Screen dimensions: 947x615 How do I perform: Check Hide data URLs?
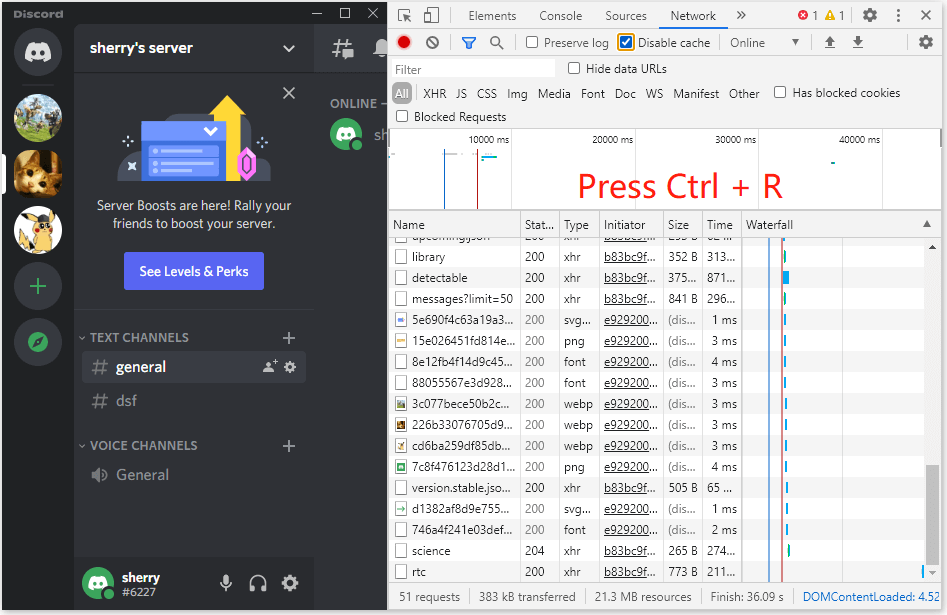coord(574,68)
